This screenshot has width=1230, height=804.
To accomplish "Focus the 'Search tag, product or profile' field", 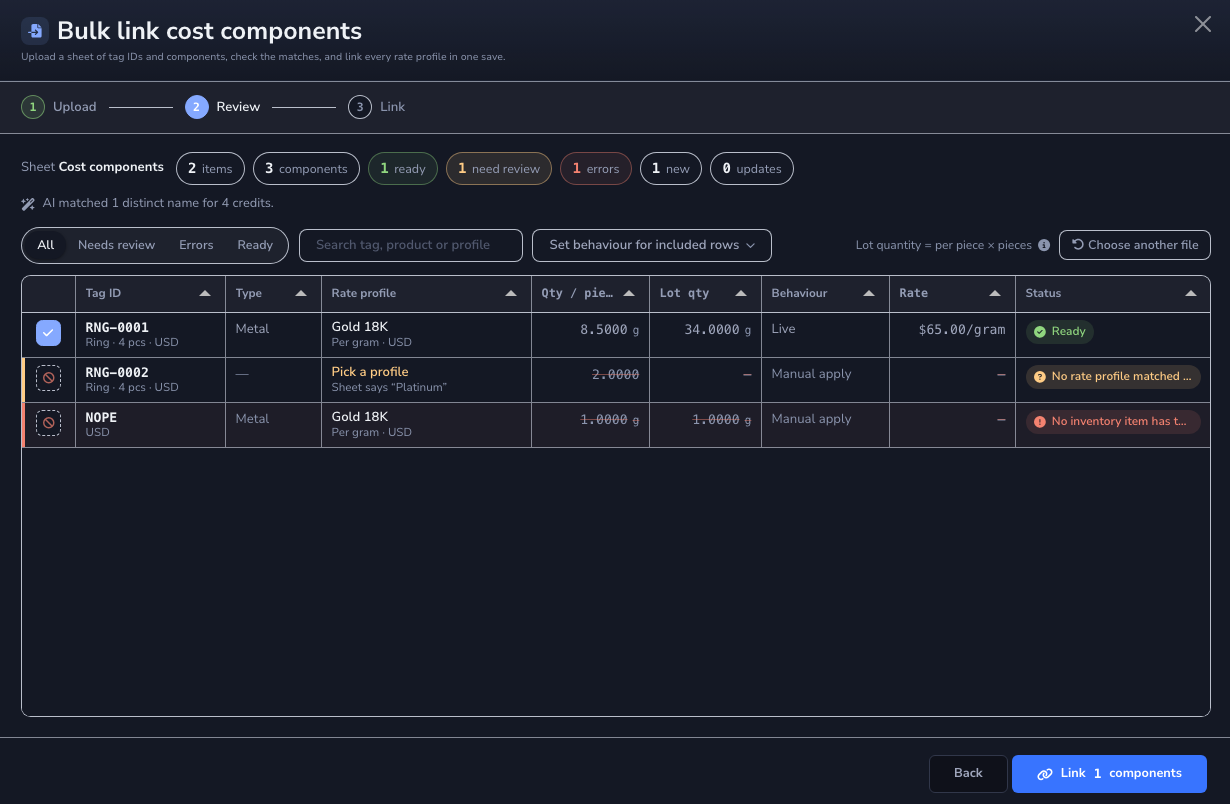I will coord(411,245).
